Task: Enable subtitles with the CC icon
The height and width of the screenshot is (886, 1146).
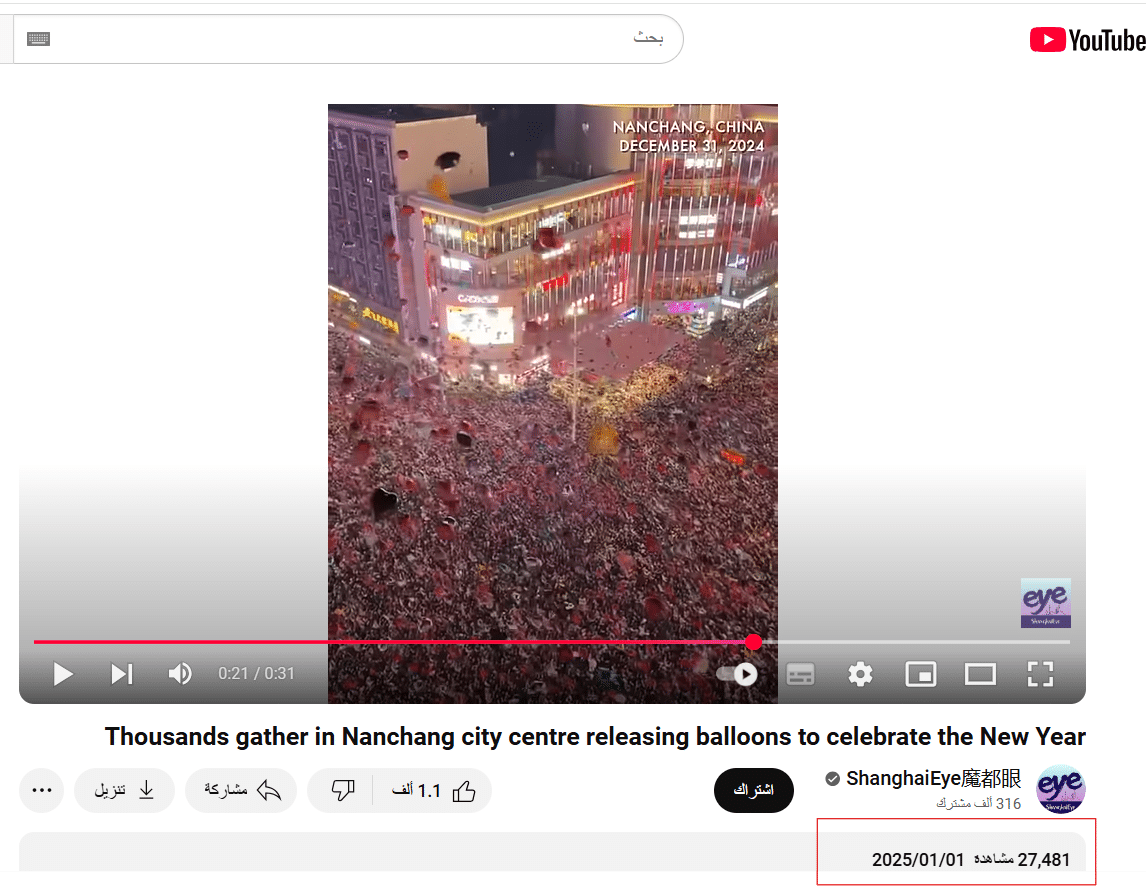Action: (x=800, y=674)
